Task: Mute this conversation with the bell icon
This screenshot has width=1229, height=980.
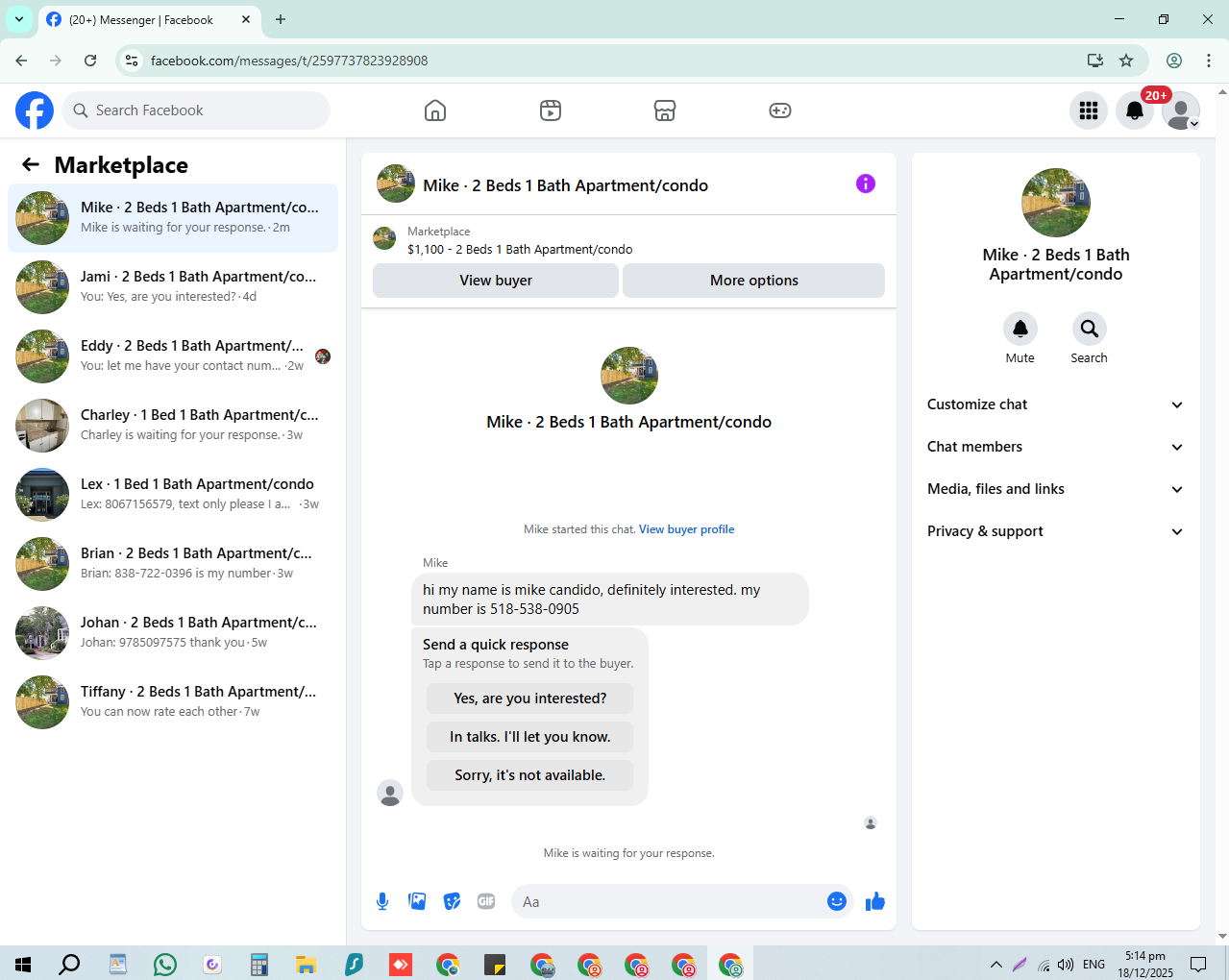Action: (x=1020, y=329)
